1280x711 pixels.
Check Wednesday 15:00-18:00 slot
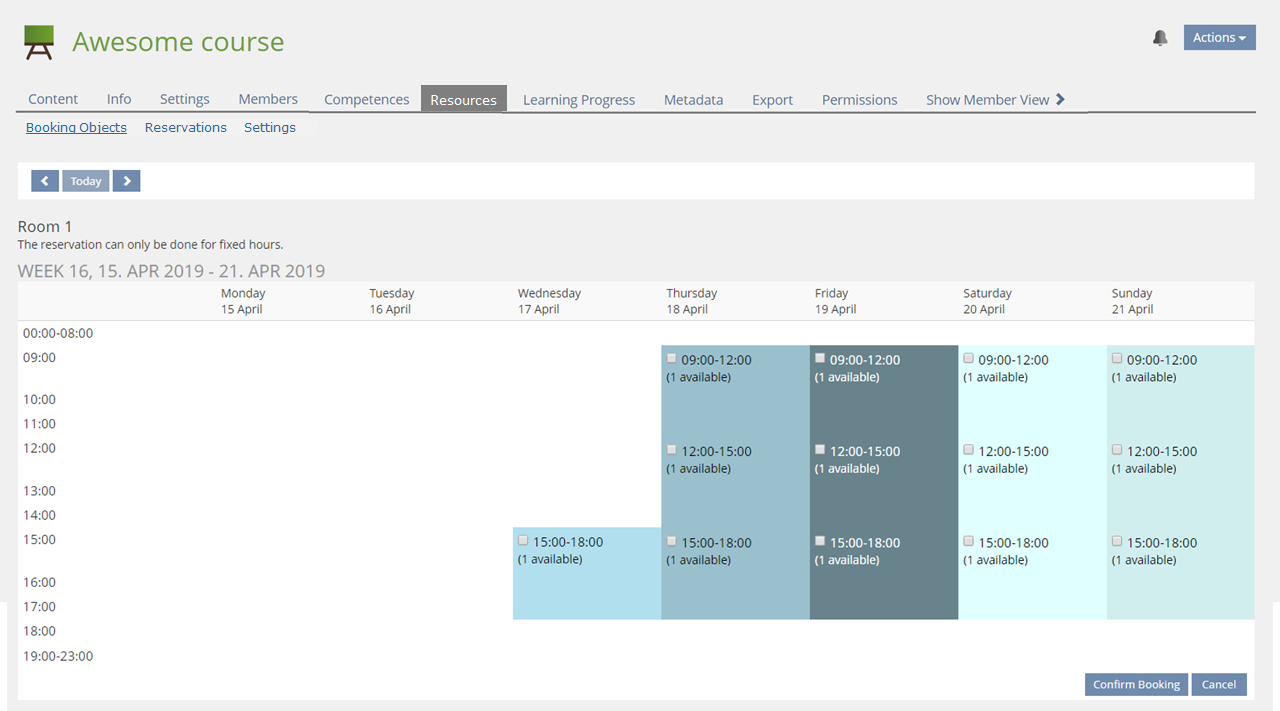pos(523,541)
